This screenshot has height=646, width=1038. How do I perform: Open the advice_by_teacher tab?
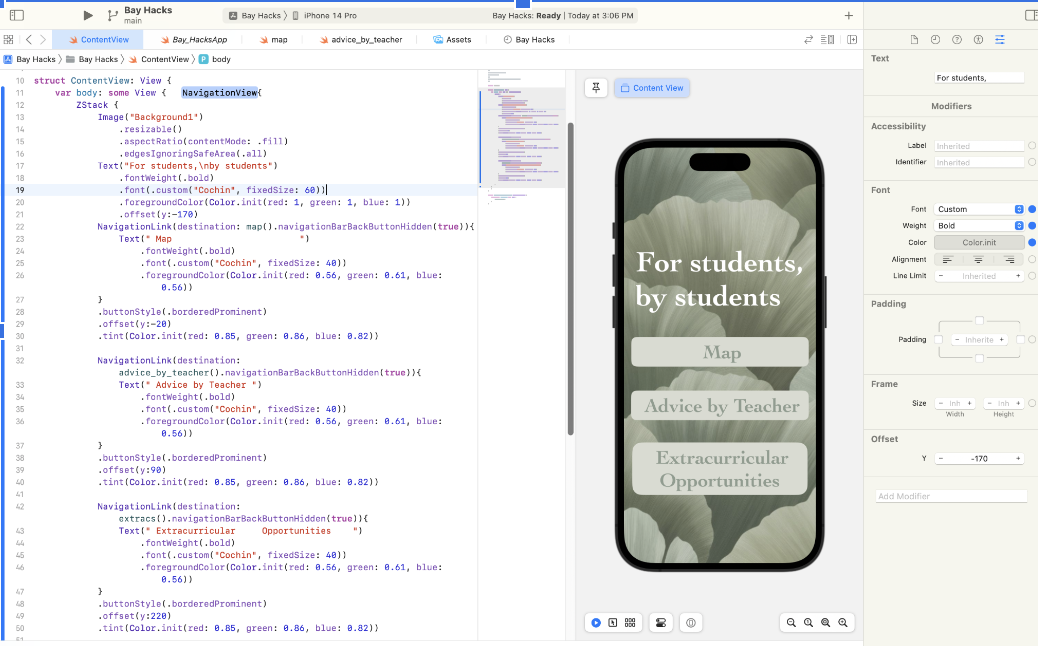point(361,40)
